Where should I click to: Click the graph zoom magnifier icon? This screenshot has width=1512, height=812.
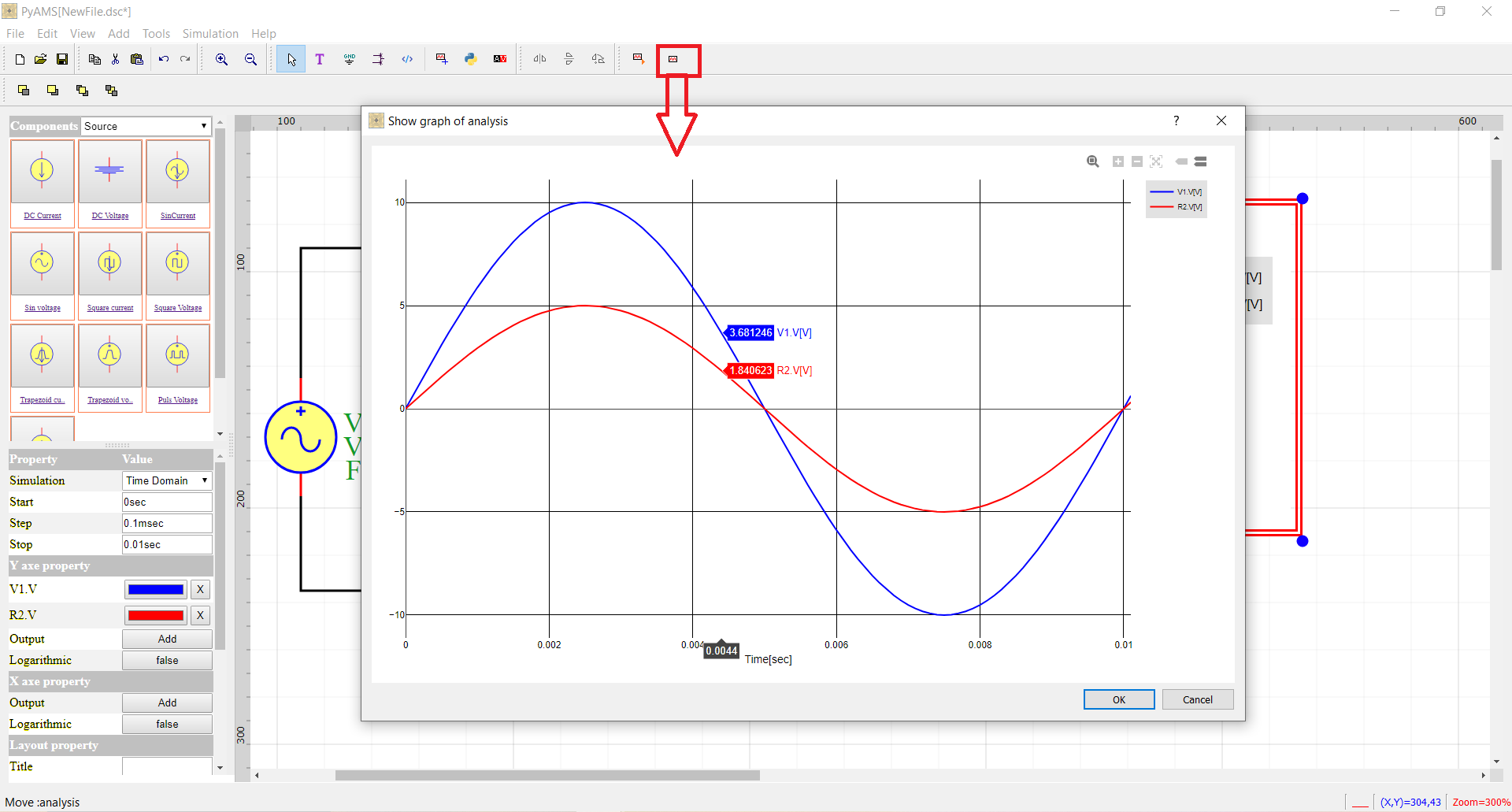(1093, 161)
